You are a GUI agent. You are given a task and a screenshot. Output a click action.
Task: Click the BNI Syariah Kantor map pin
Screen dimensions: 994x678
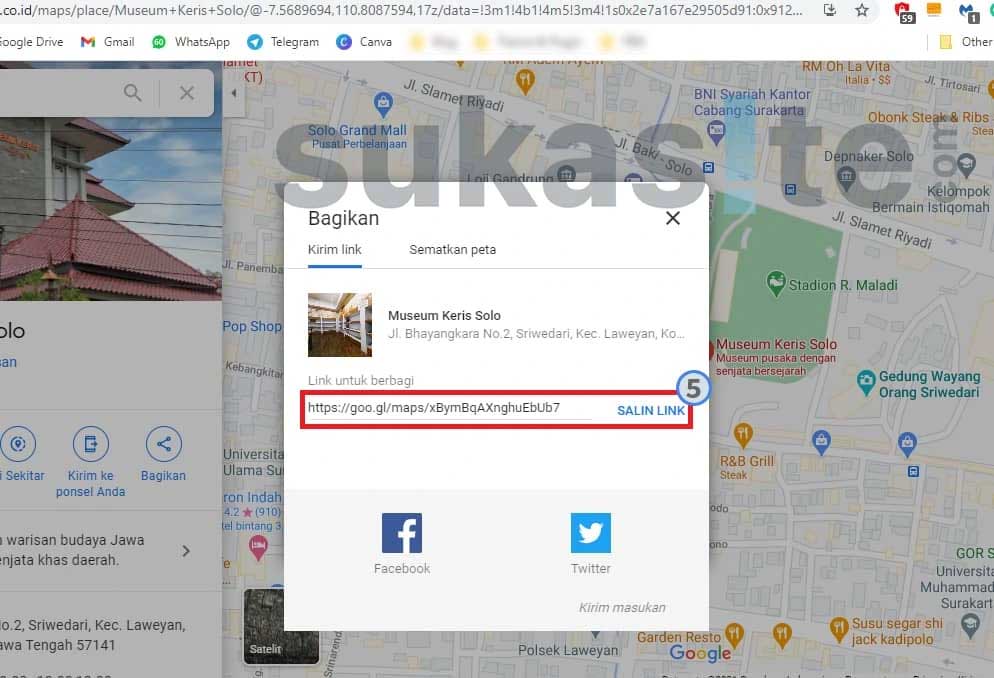pos(716,133)
